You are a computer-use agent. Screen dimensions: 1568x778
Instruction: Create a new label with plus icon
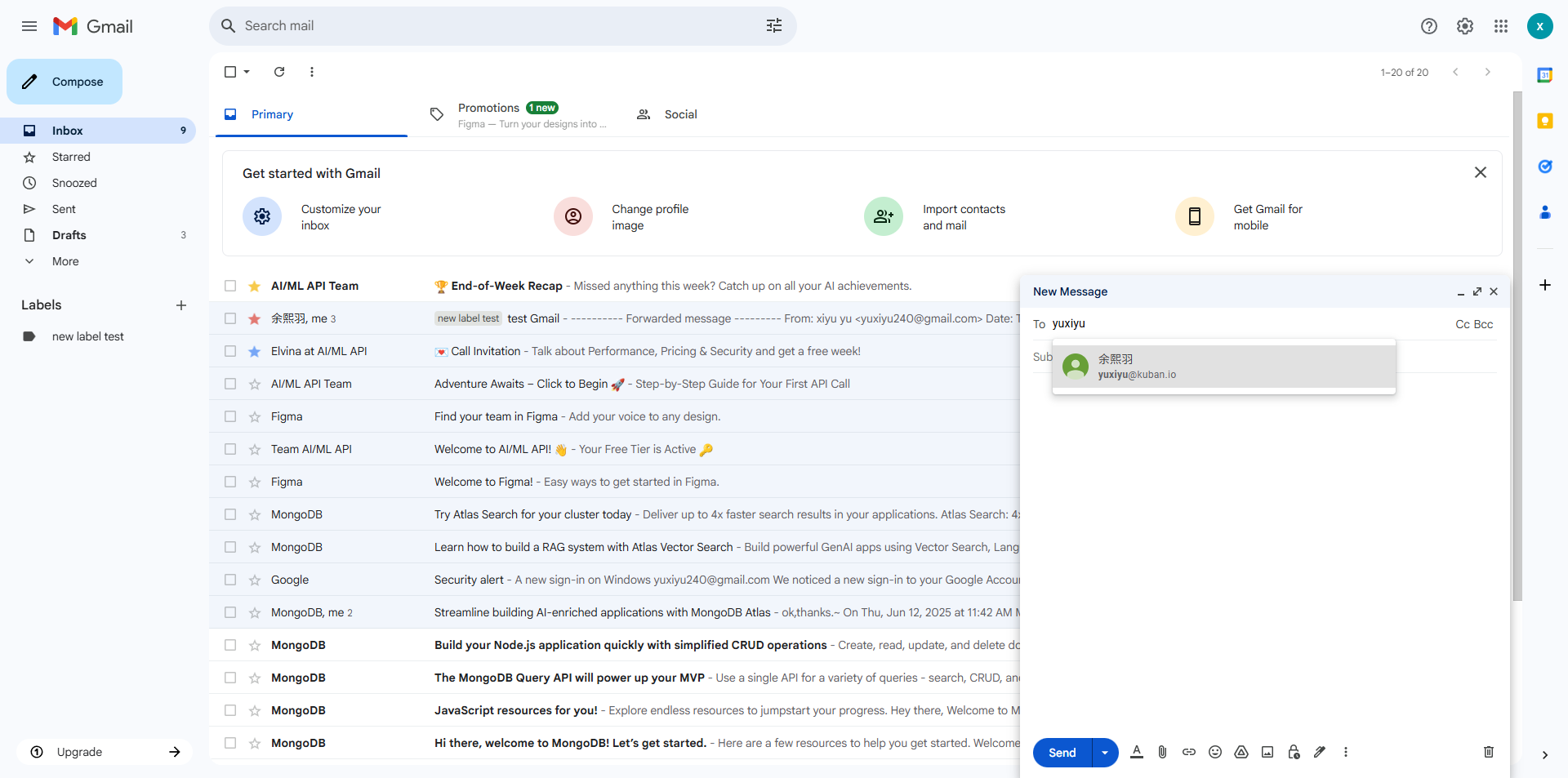point(181,305)
